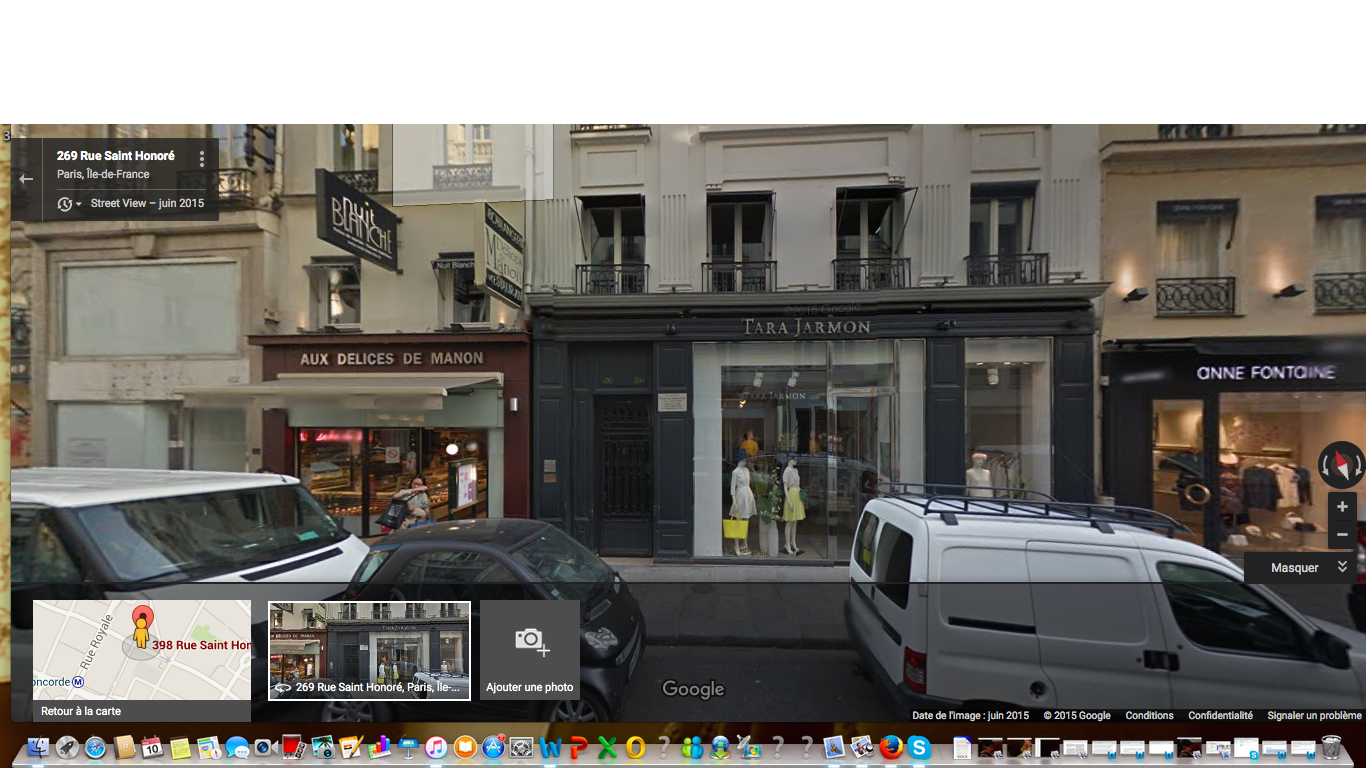Viewport: 1366px width, 768px height.
Task: Open the DOCX document in the dock
Action: 962,748
